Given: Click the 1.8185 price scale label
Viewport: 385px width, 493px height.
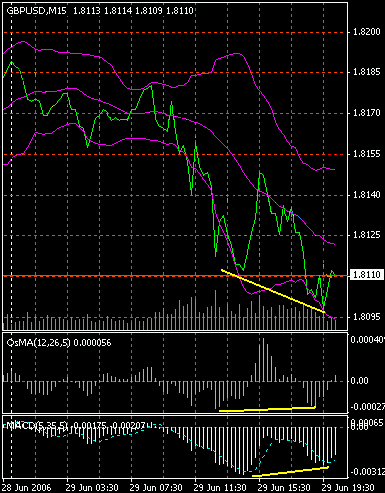Looking at the screenshot, I should pos(367,72).
